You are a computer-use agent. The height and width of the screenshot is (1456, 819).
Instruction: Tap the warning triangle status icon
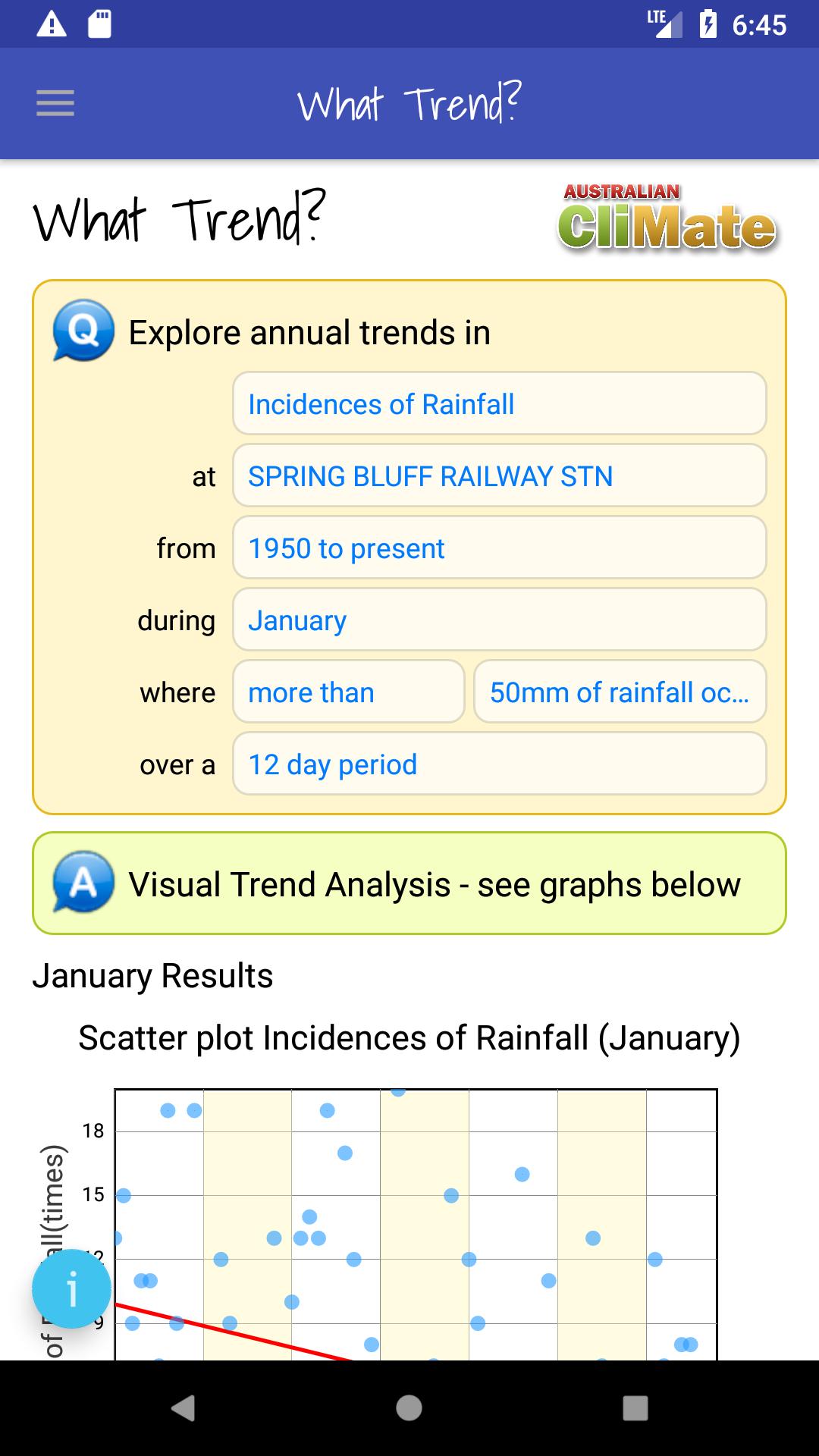click(x=52, y=24)
